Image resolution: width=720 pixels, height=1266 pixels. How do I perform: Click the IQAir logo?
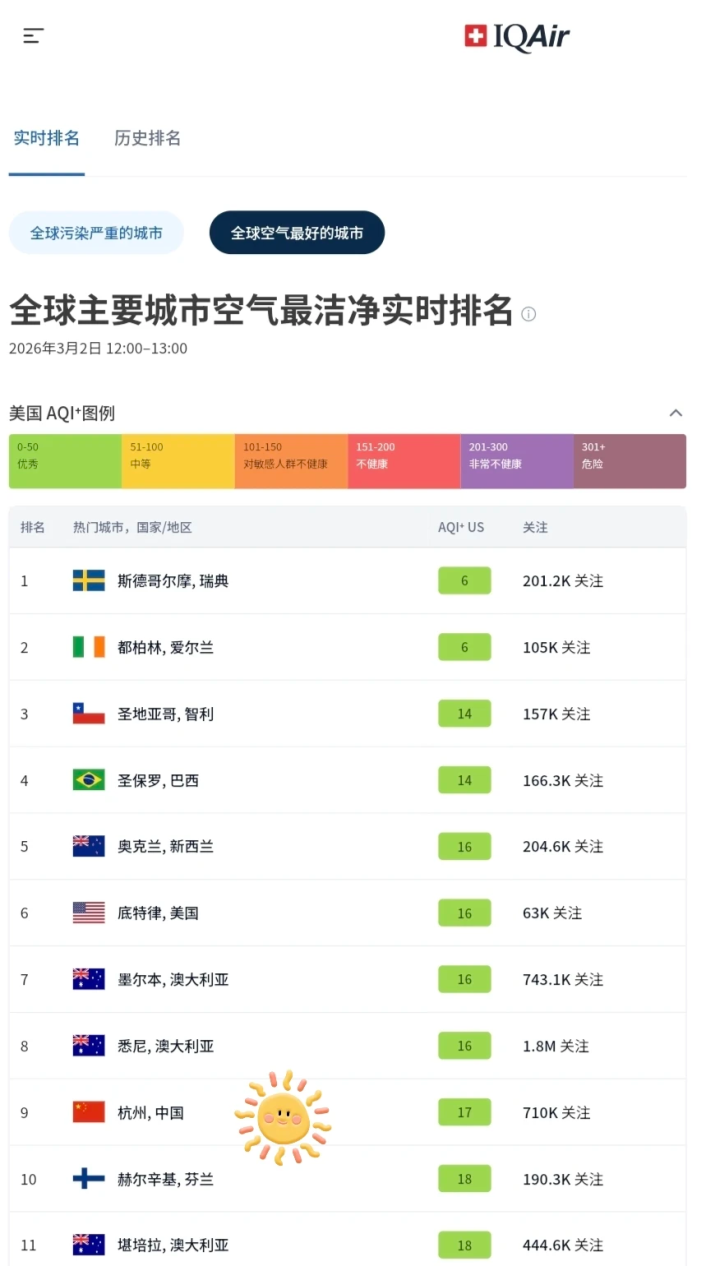click(517, 37)
